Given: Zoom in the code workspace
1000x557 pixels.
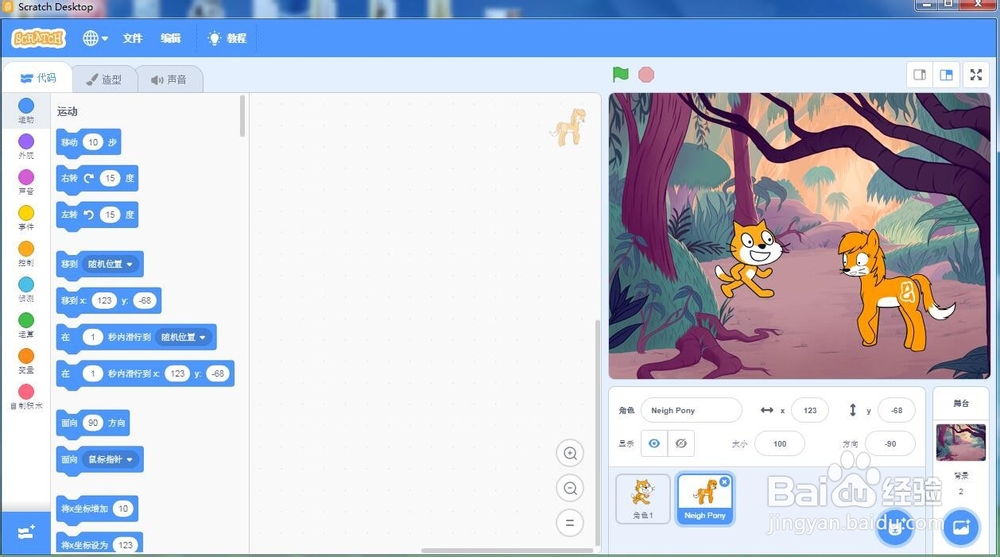Looking at the screenshot, I should (x=570, y=454).
